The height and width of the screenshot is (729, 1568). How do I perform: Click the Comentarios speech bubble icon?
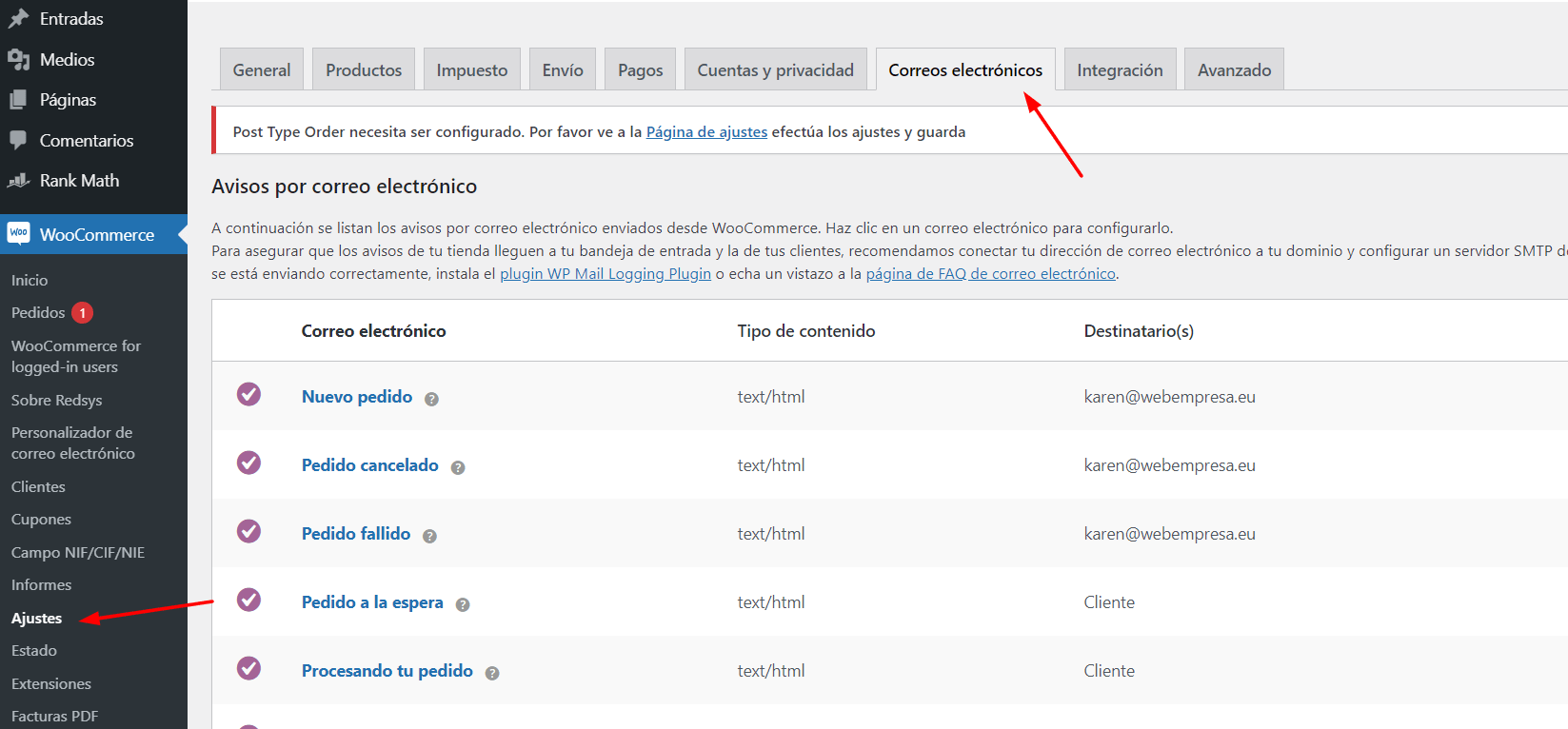[18, 140]
